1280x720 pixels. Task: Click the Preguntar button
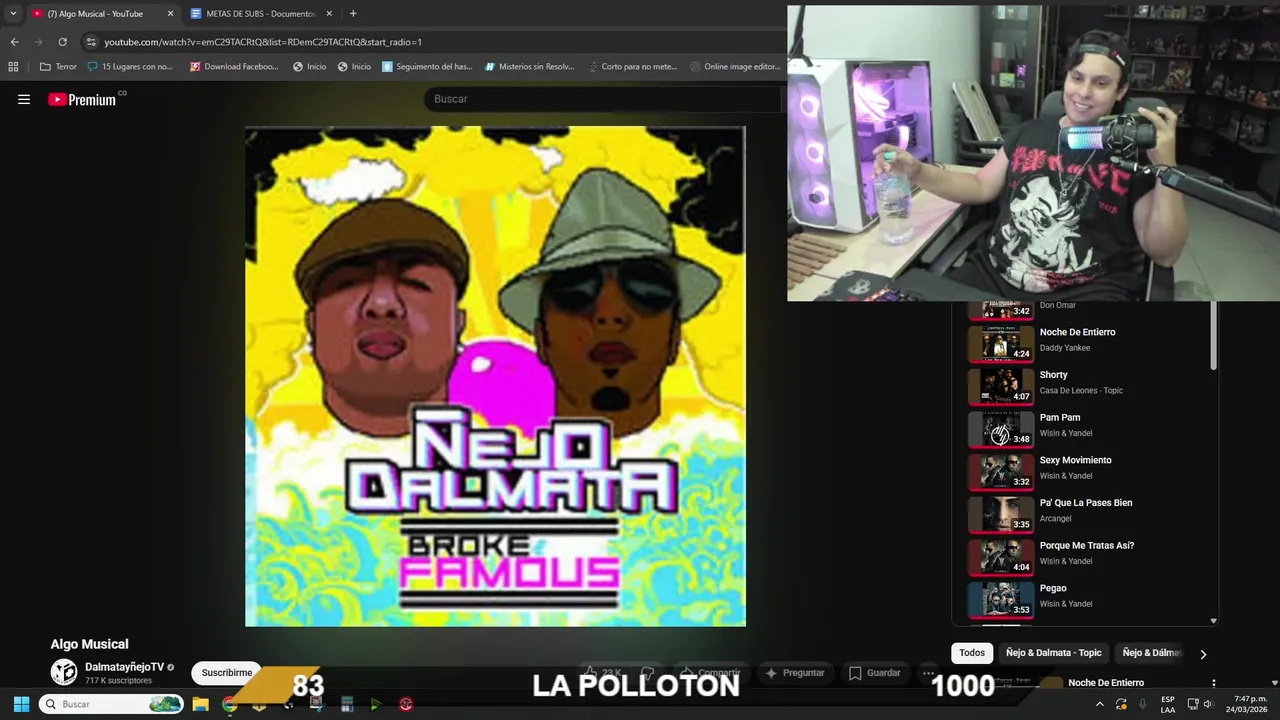(x=795, y=673)
